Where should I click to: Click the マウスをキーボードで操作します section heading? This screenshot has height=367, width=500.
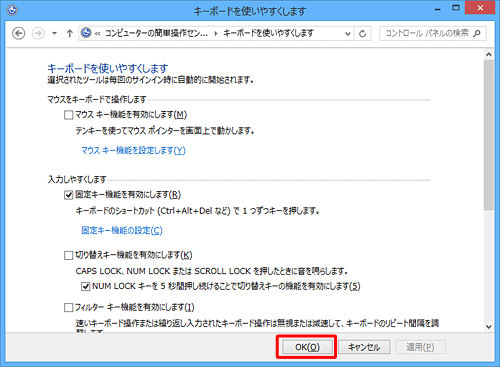[97, 99]
